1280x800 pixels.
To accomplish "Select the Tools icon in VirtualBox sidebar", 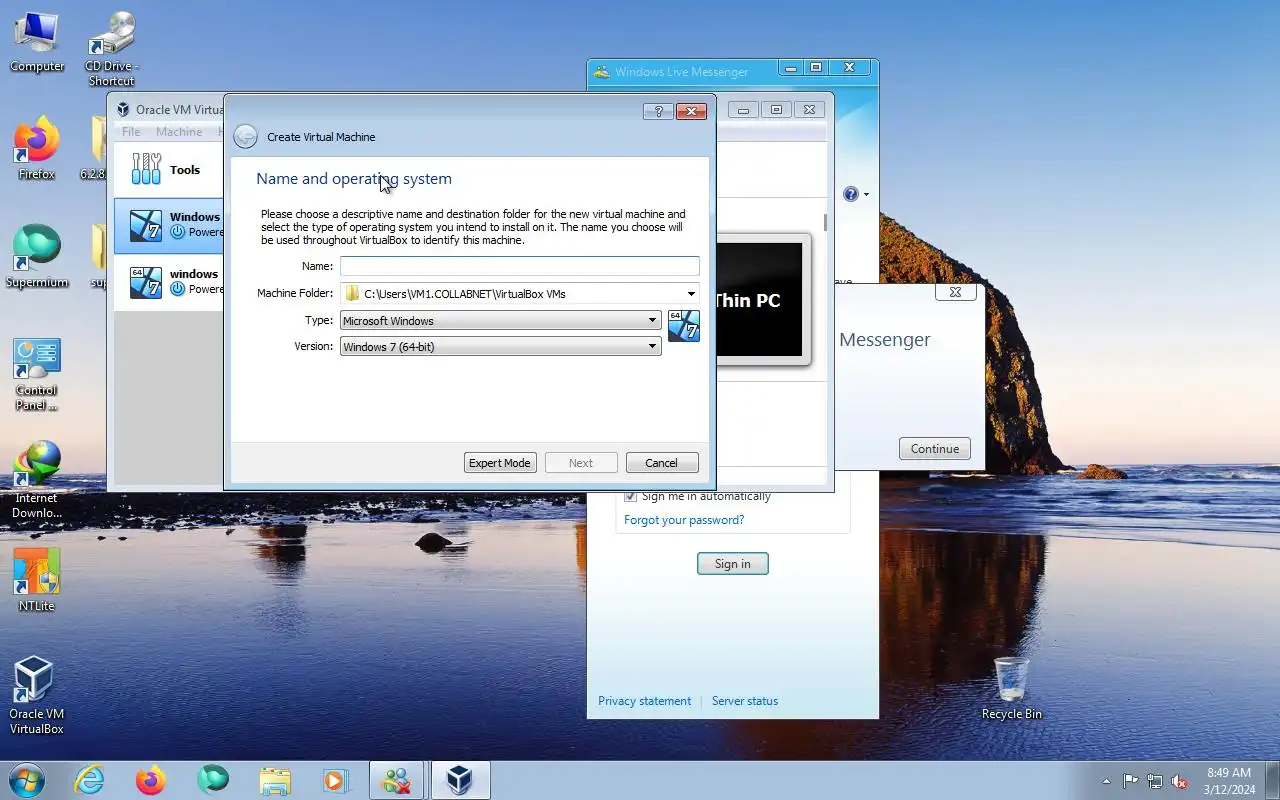I will click(x=146, y=169).
